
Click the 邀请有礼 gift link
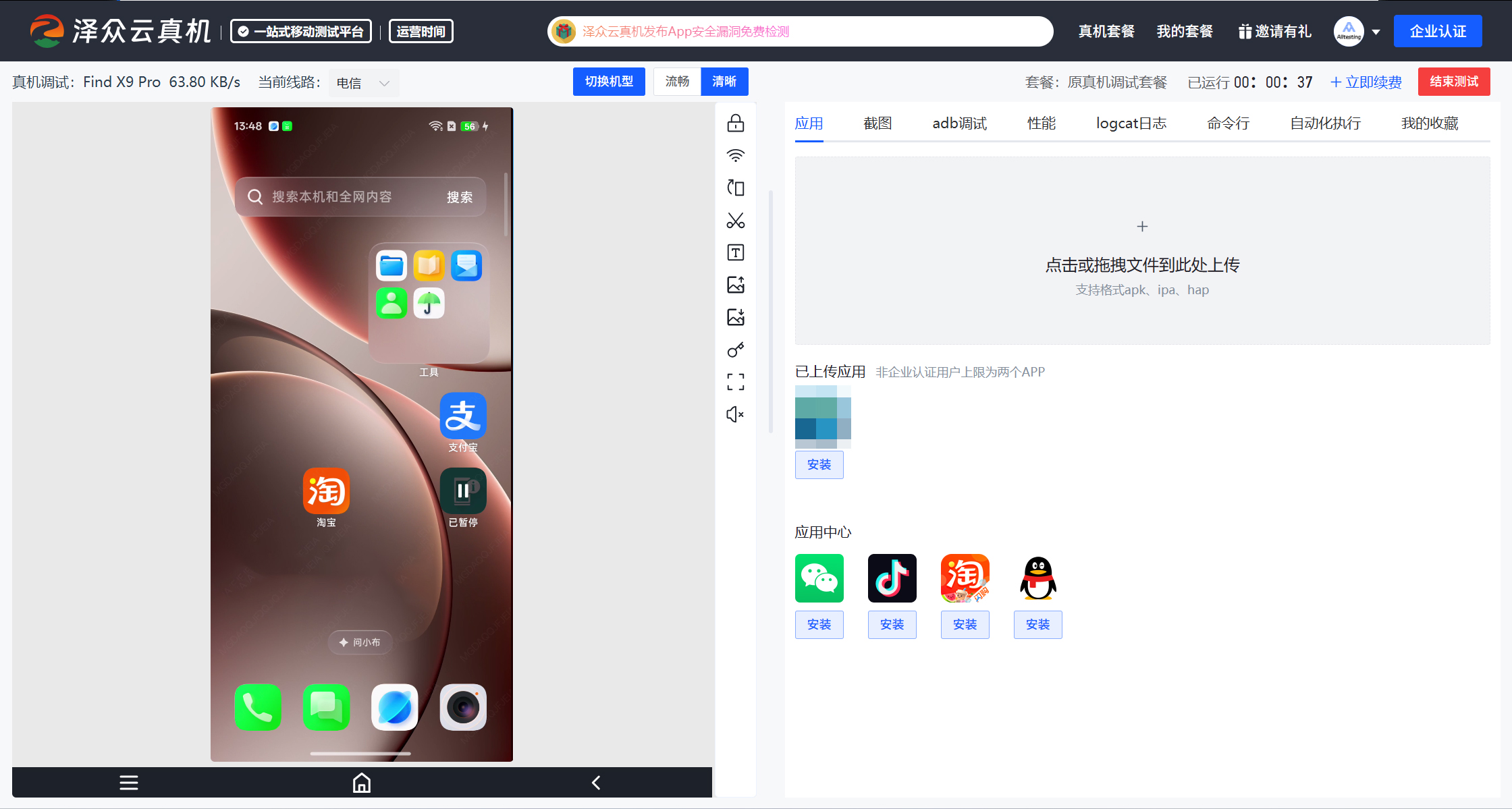pos(1274,32)
